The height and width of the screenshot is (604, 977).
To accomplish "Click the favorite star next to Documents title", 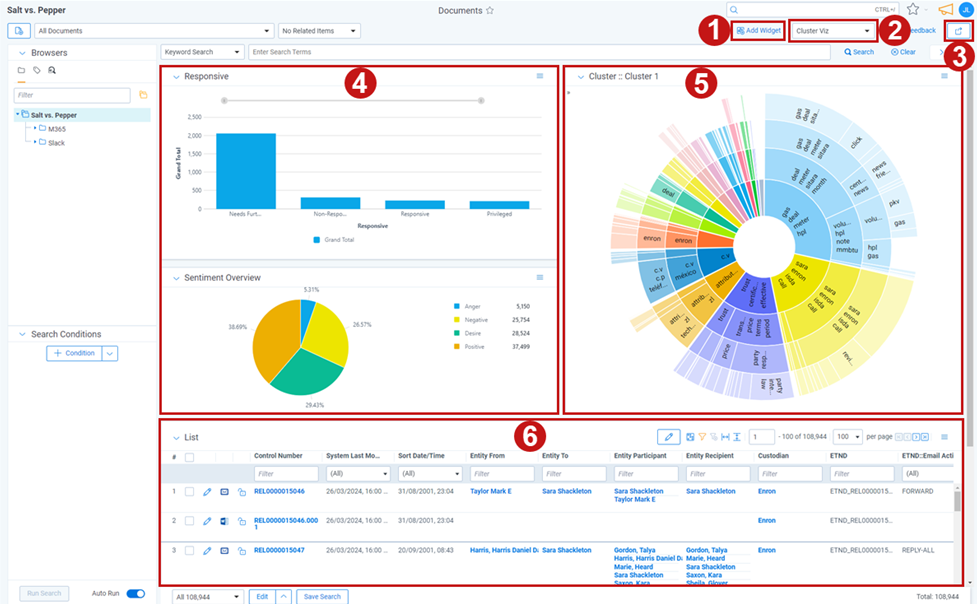I will tap(490, 11).
